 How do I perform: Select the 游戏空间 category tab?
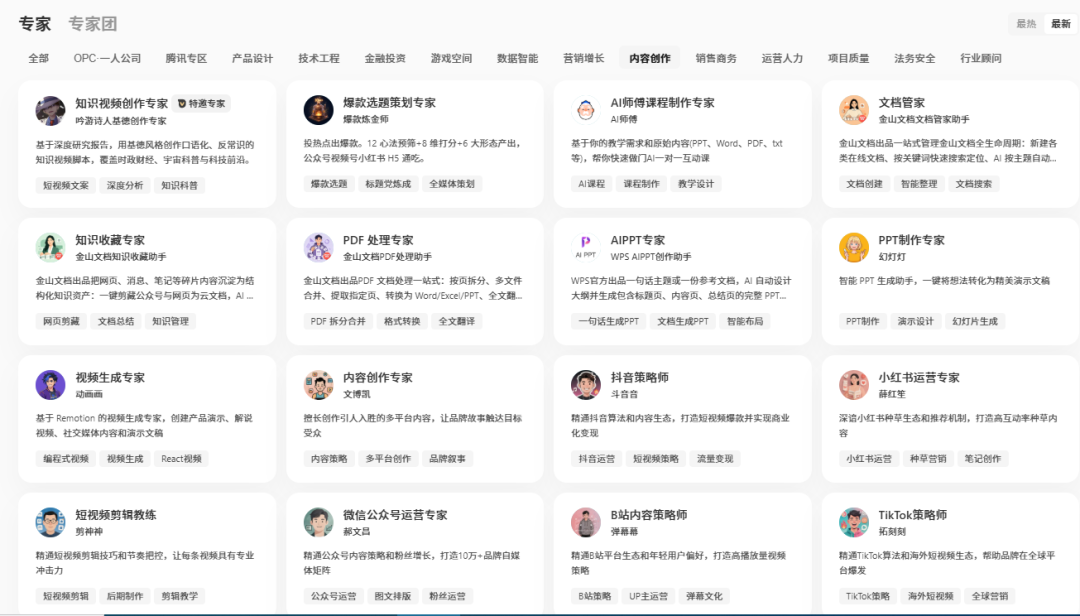(451, 58)
